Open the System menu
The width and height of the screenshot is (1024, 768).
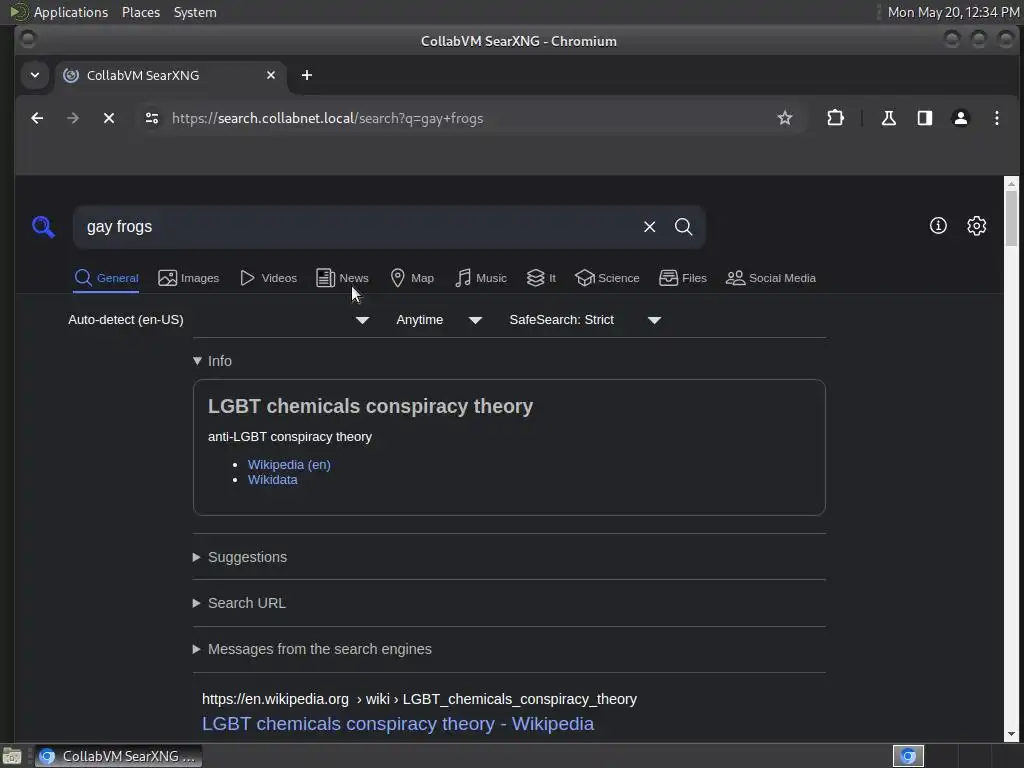coord(195,12)
